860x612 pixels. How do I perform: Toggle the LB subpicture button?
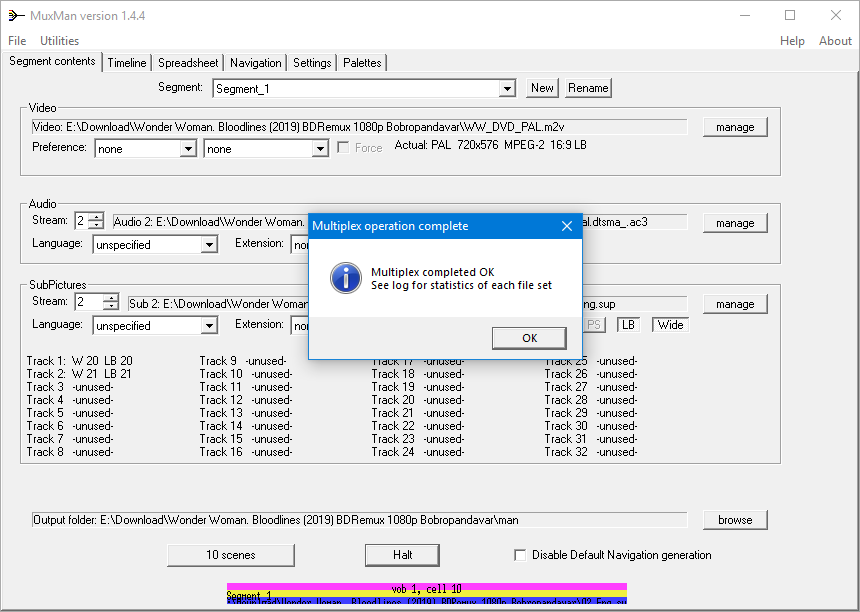[x=628, y=325]
